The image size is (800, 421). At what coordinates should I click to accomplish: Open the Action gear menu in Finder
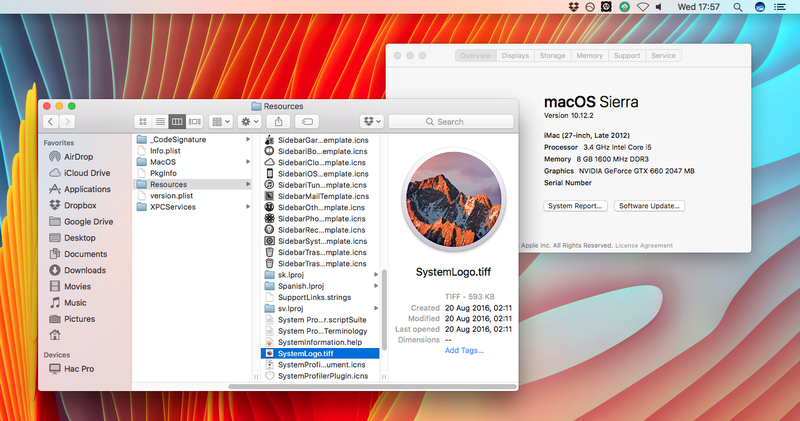coord(250,121)
